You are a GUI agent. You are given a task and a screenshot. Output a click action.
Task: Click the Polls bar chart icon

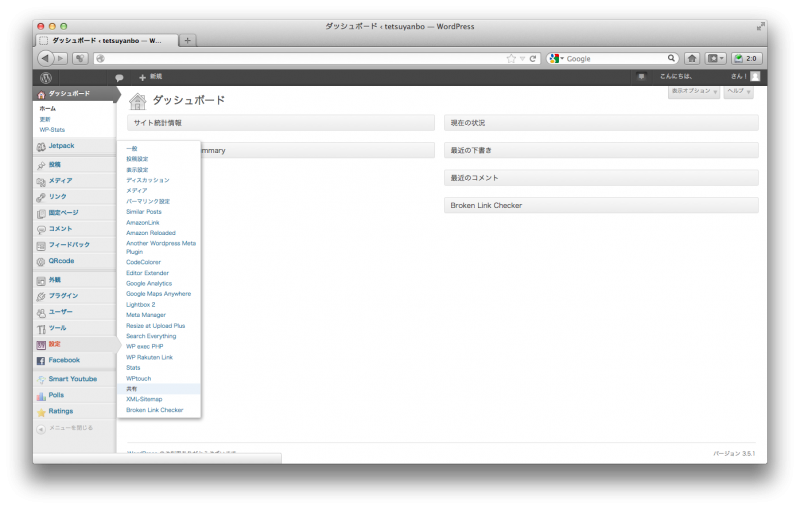click(41, 396)
